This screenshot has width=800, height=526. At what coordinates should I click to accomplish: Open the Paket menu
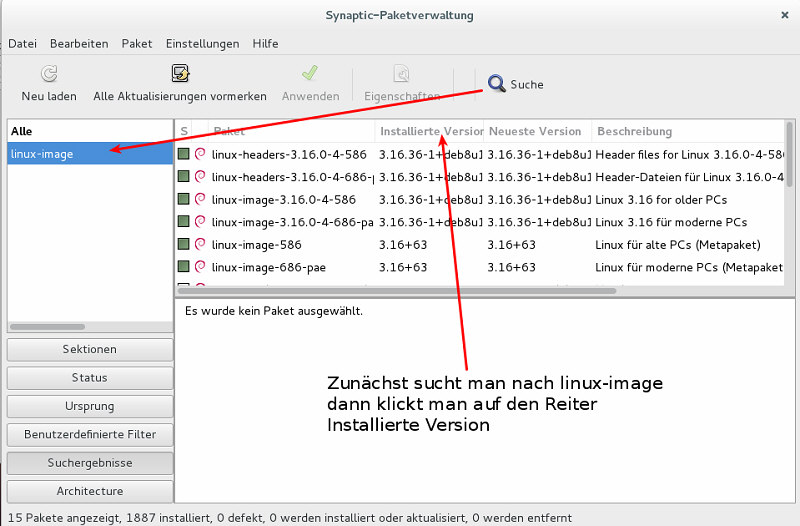137,44
